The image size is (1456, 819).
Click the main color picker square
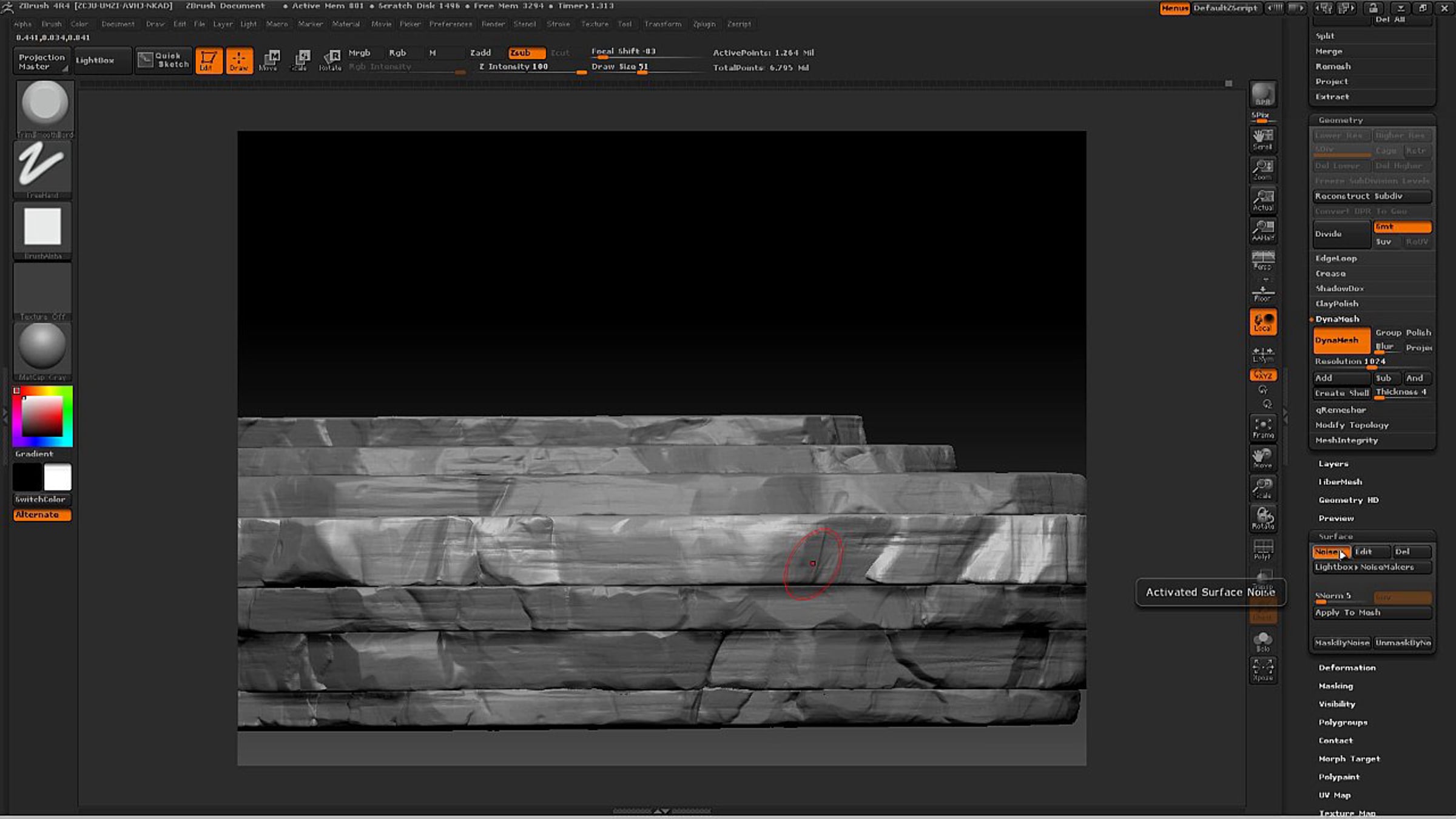pyautogui.click(x=42, y=416)
